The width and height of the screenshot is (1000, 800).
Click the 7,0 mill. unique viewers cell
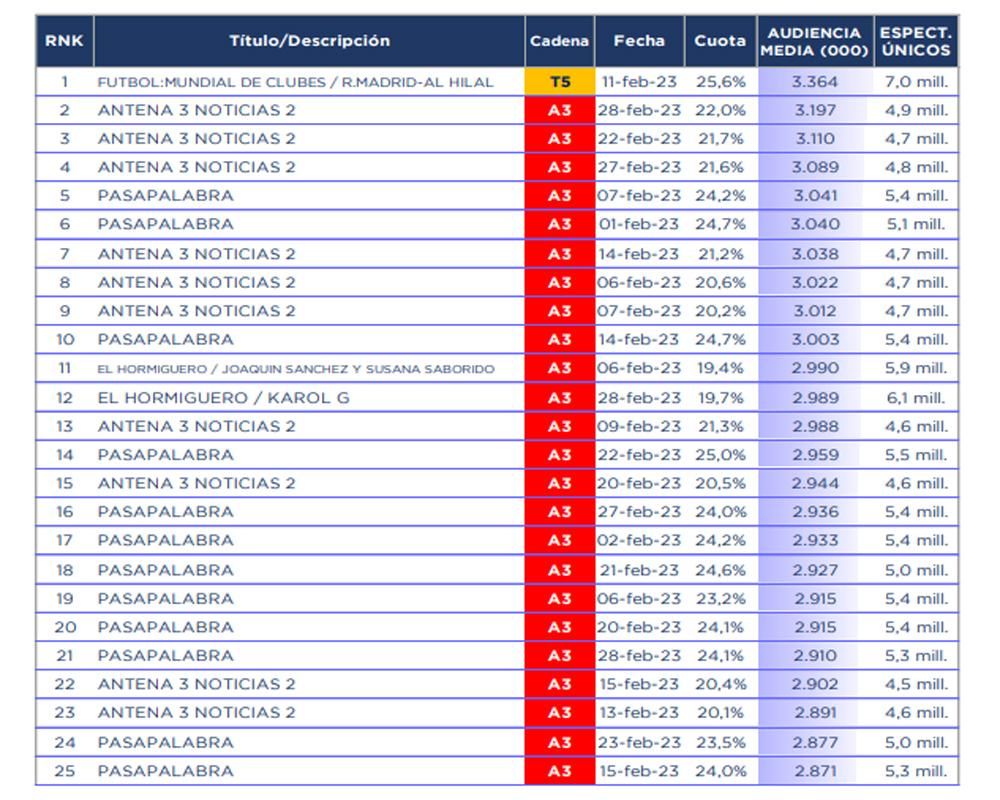(916, 82)
